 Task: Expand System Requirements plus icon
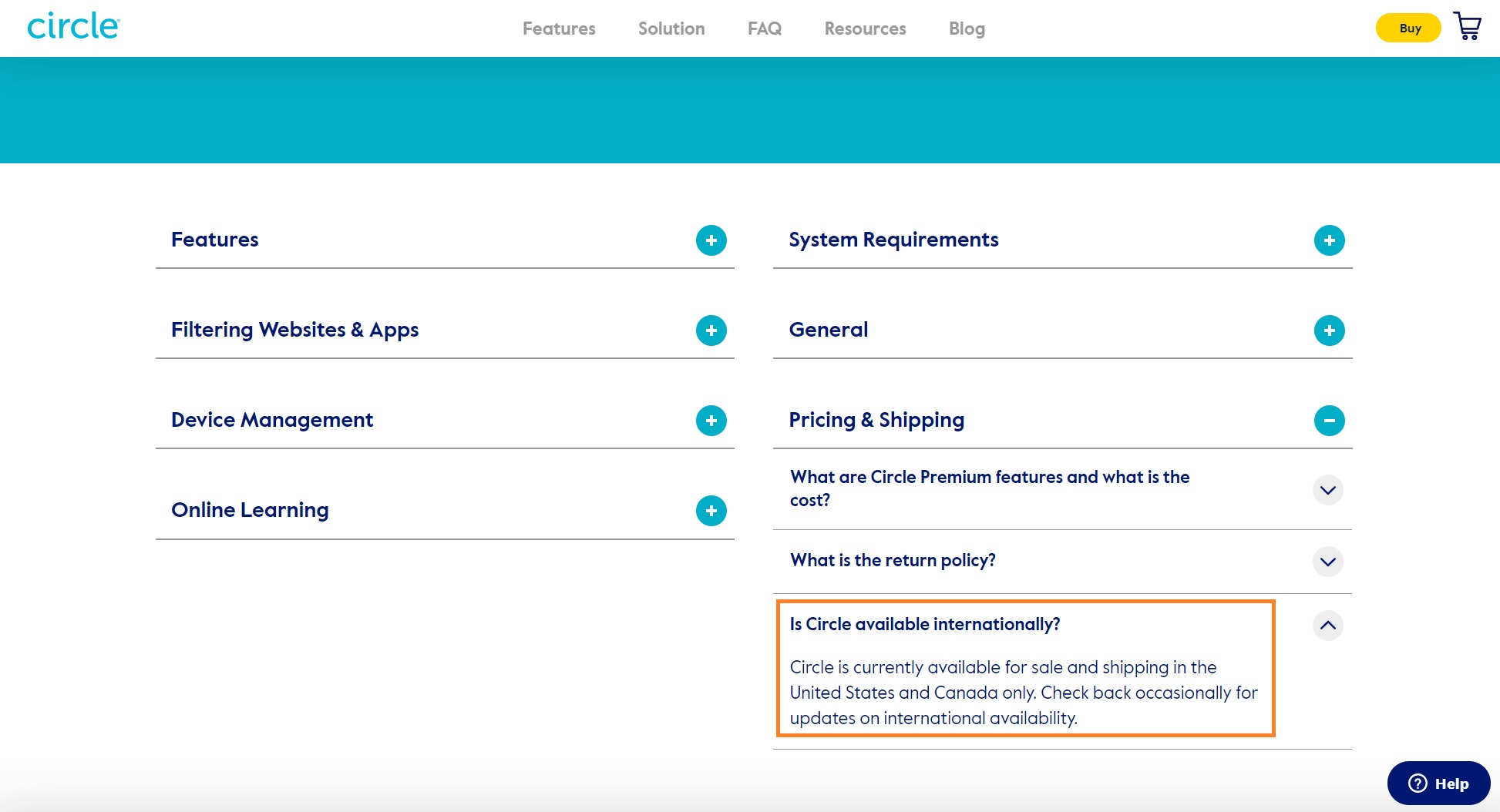1329,240
